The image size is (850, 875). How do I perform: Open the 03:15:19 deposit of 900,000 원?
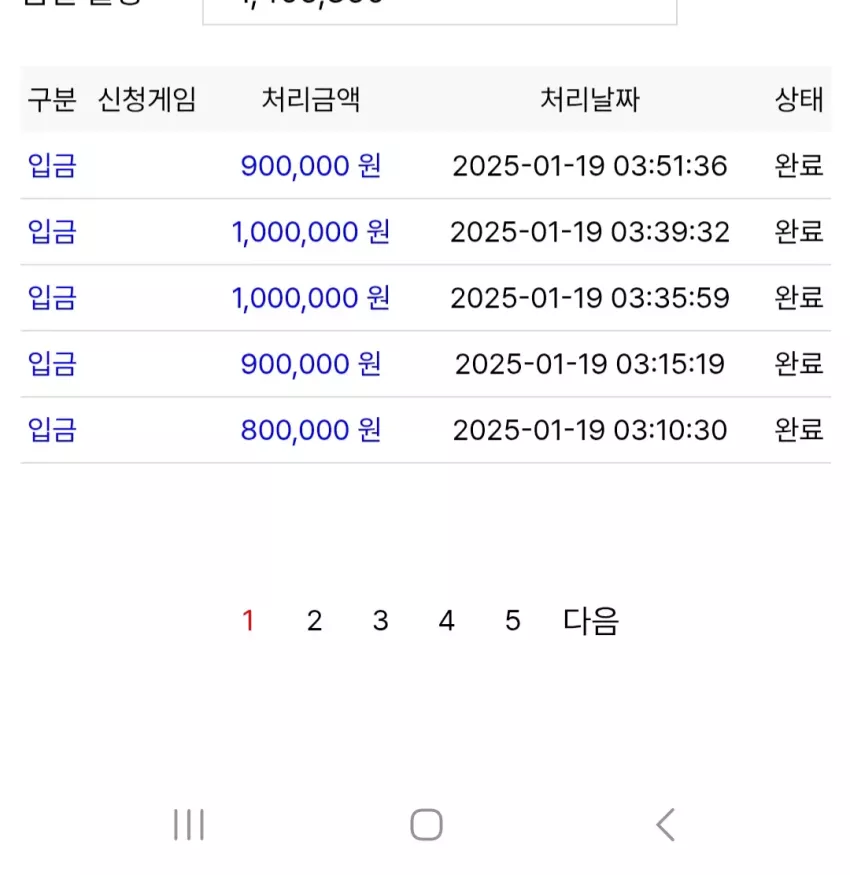point(425,364)
